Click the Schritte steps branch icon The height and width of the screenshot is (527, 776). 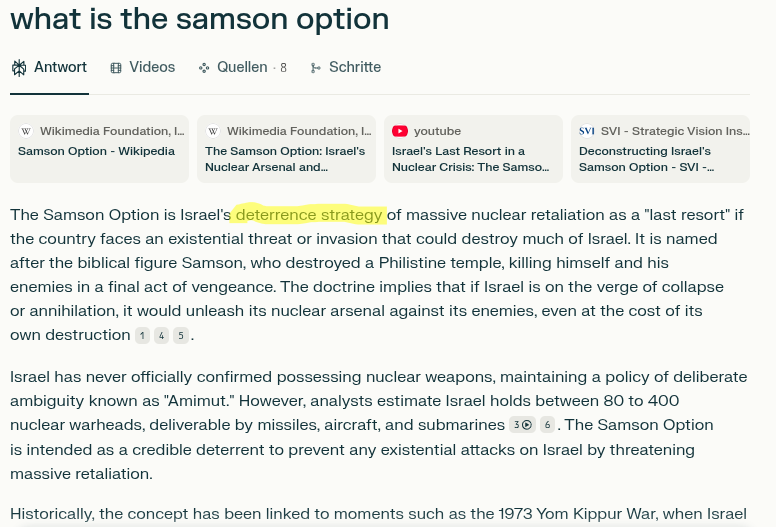pos(315,68)
